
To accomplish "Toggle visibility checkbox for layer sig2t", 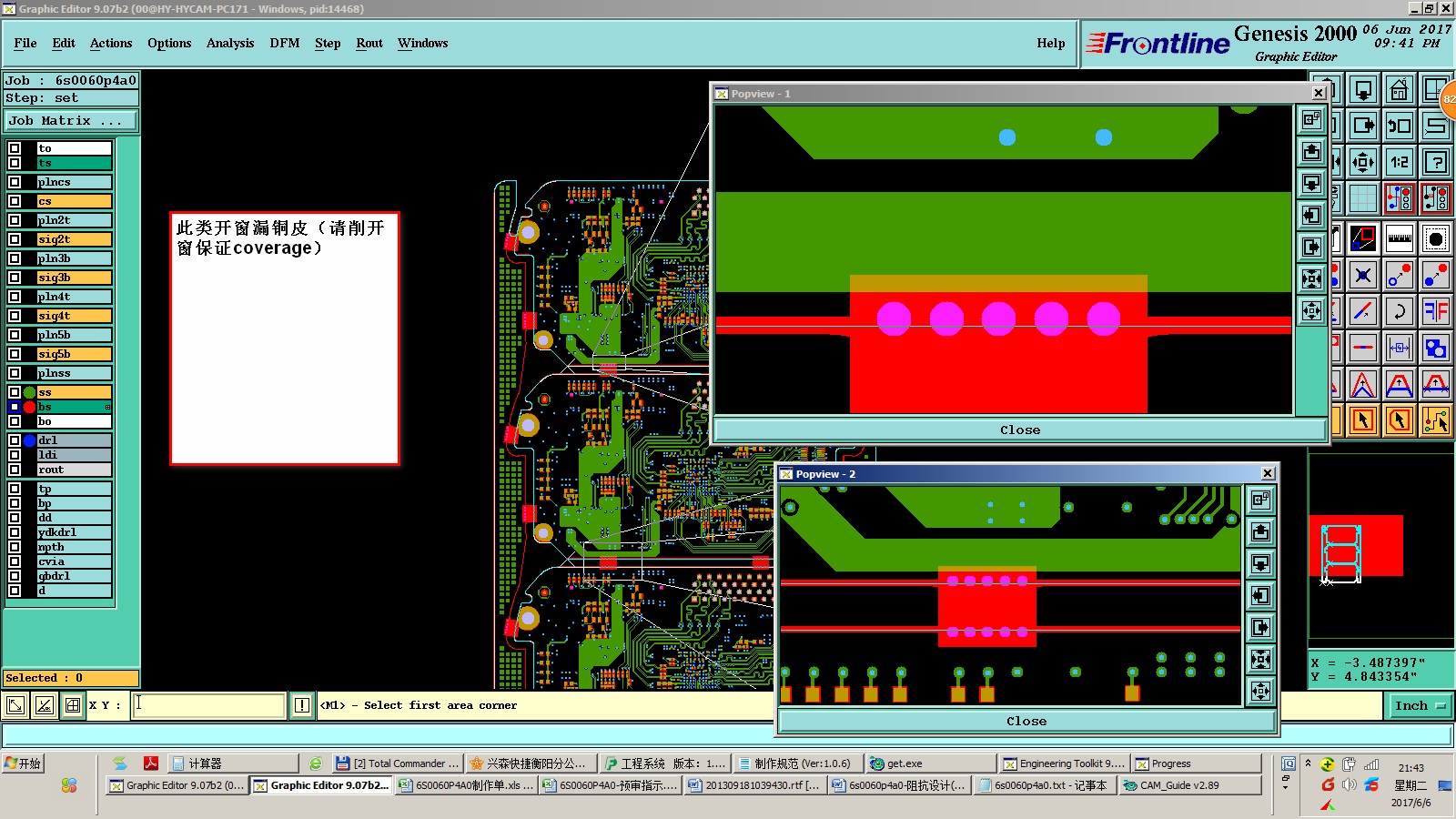I will pos(15,239).
